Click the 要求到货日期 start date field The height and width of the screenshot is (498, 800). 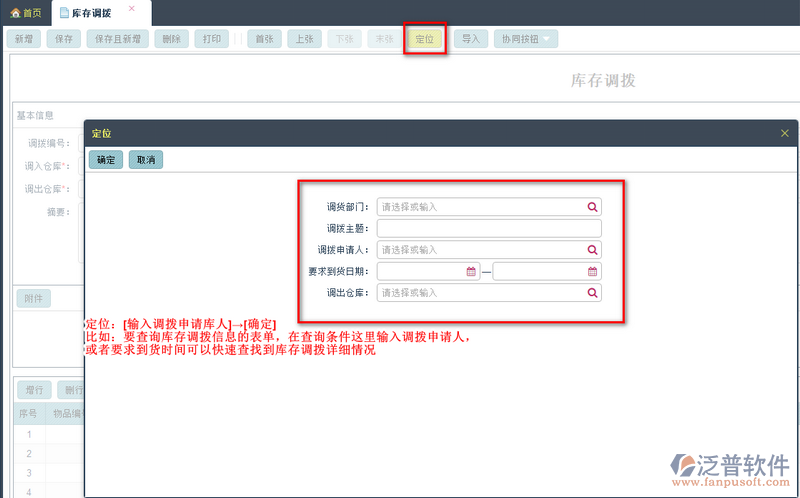(x=429, y=271)
